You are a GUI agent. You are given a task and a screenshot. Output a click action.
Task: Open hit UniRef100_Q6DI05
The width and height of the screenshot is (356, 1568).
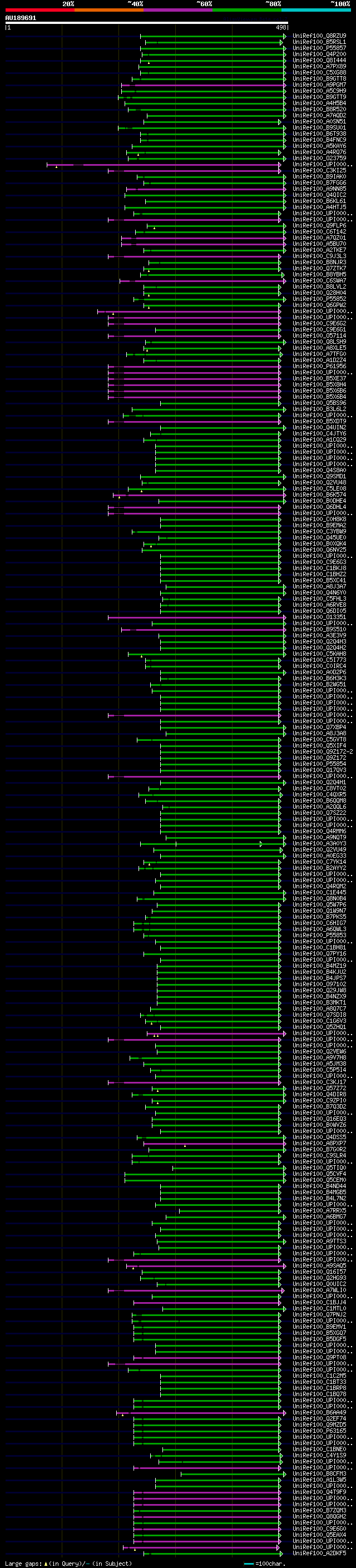tap(319, 611)
